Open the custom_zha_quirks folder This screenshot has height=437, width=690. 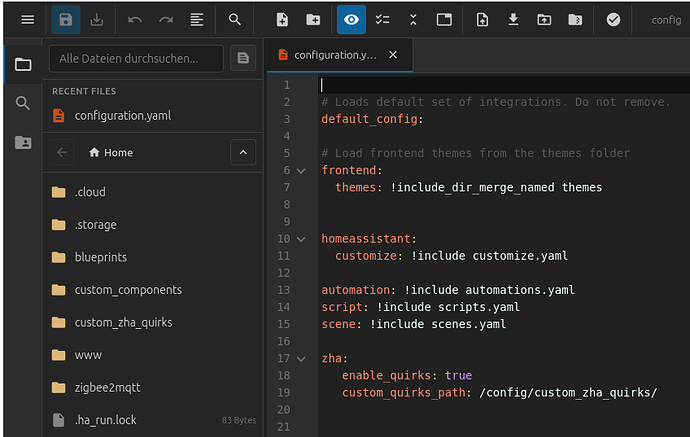pyautogui.click(x=153, y=323)
